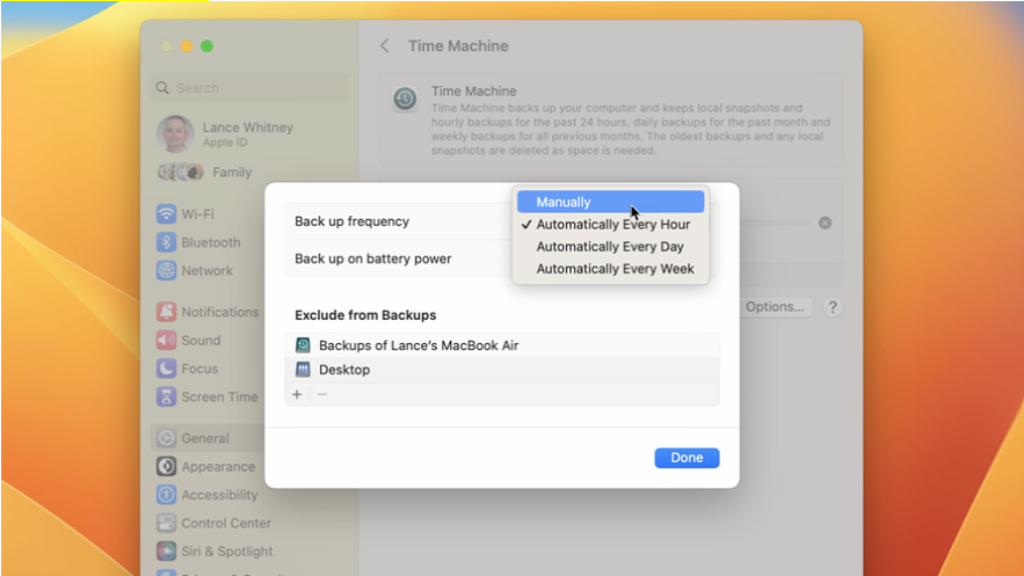Click the Back up frequency label
This screenshot has width=1024, height=576.
pos(352,221)
